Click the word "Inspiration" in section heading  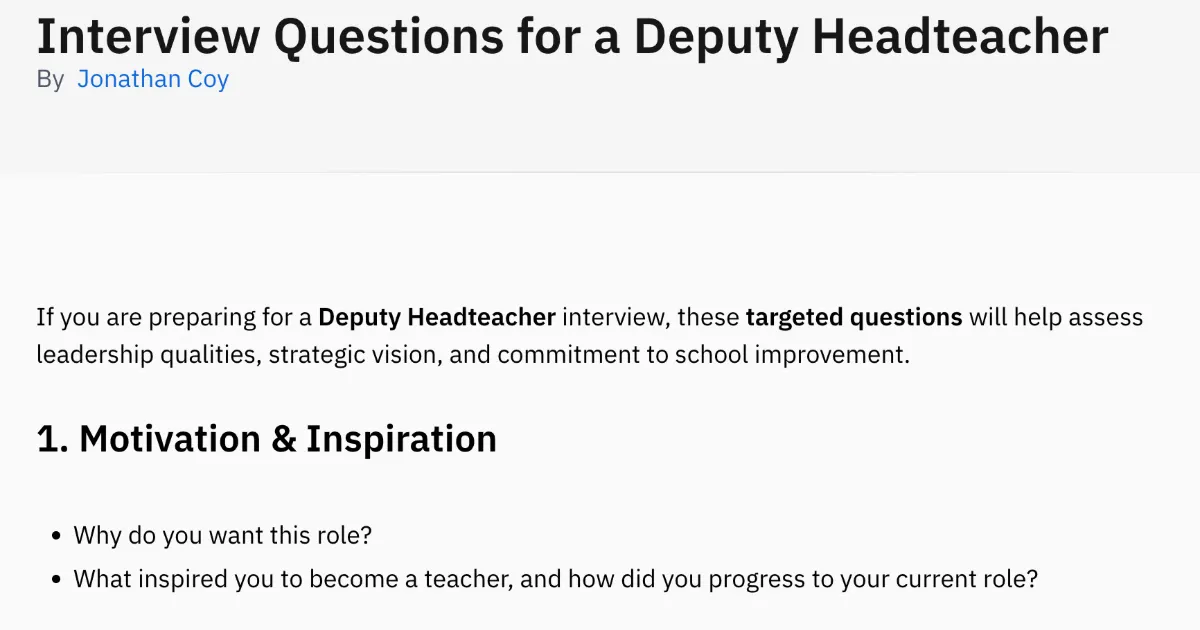tap(401, 439)
